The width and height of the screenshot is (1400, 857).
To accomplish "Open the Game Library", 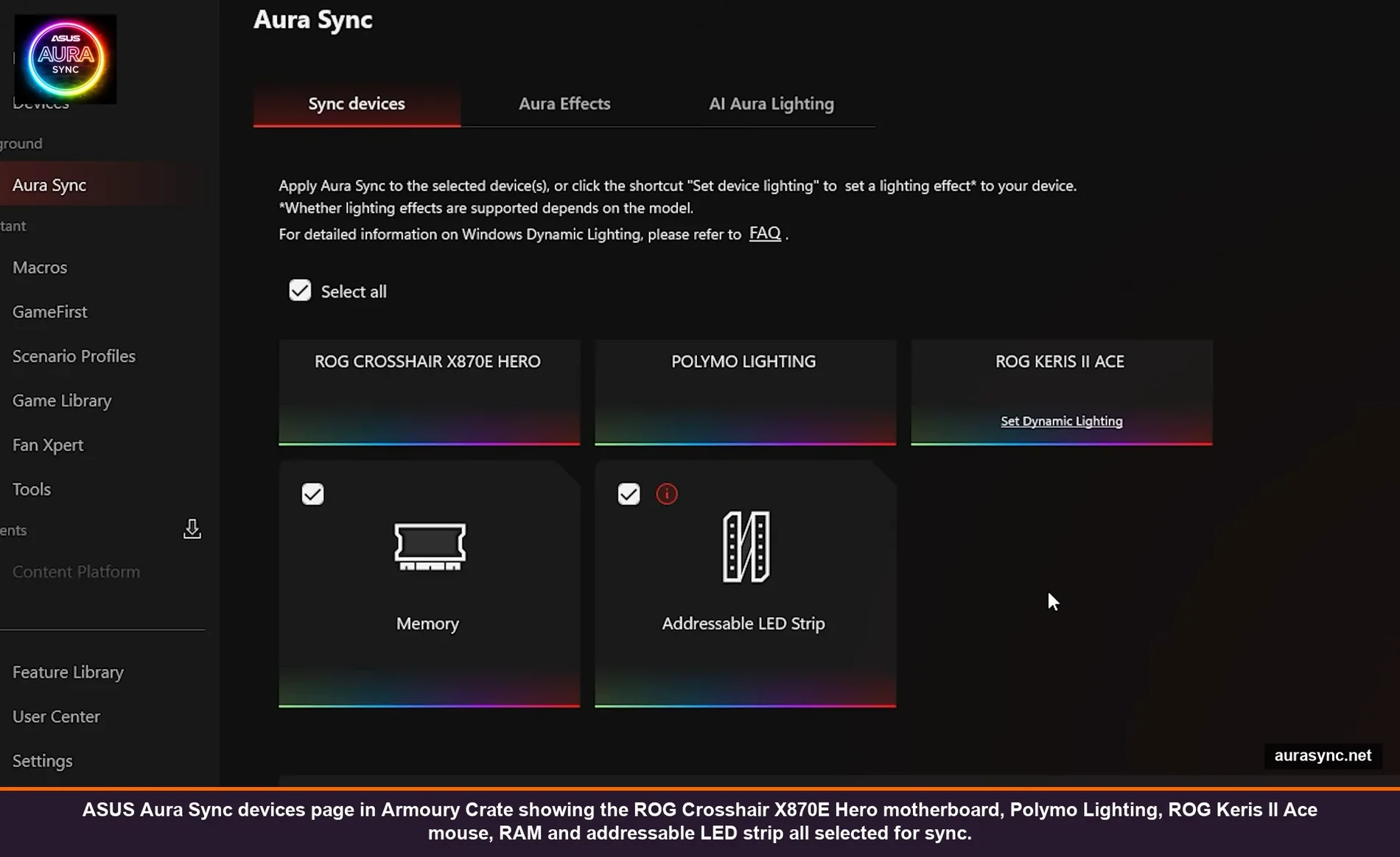I will click(61, 400).
